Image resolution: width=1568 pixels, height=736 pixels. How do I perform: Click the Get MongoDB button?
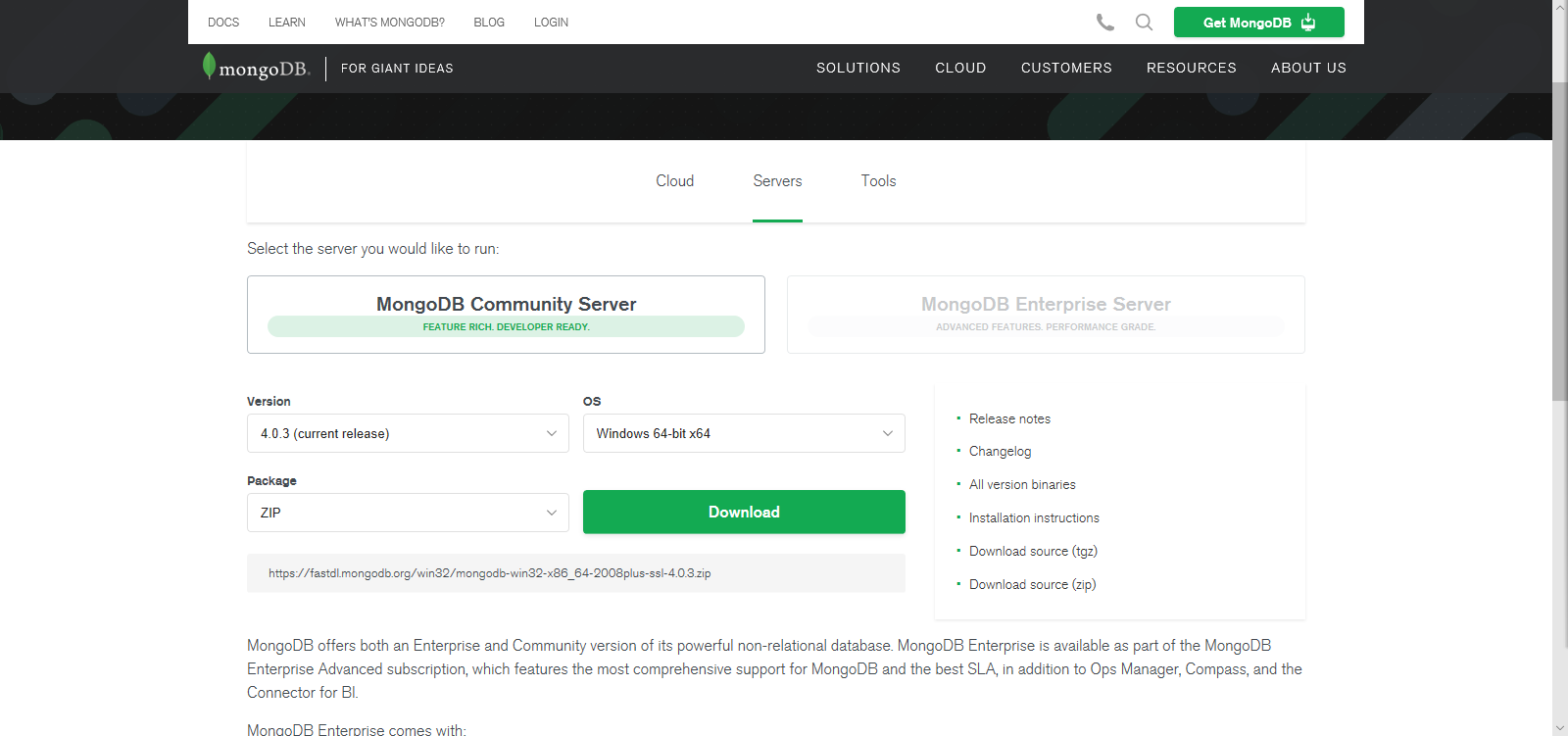pos(1258,23)
